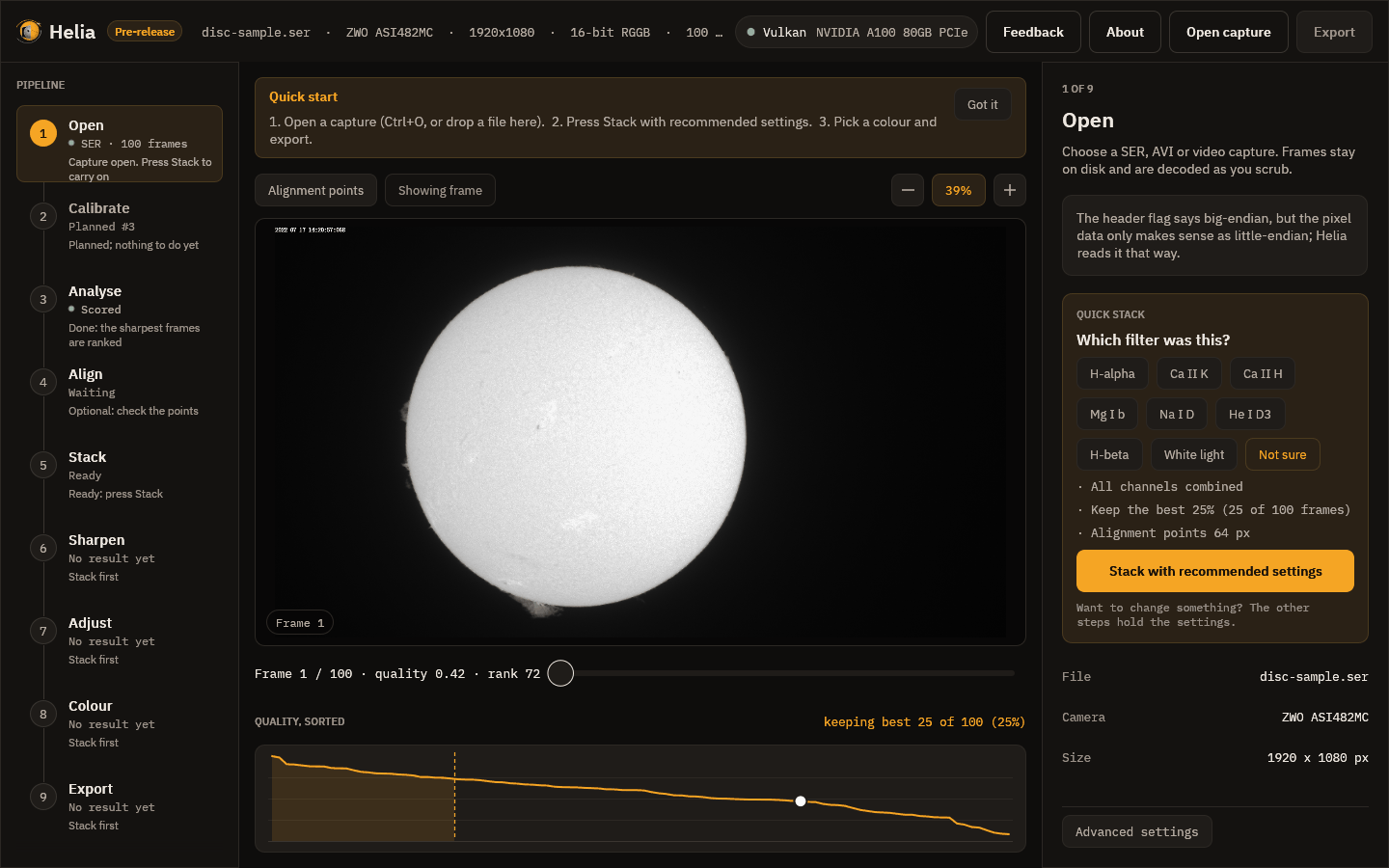Screen dimensions: 1389x868
Task: Open the Sharpen step
Action: (120, 558)
